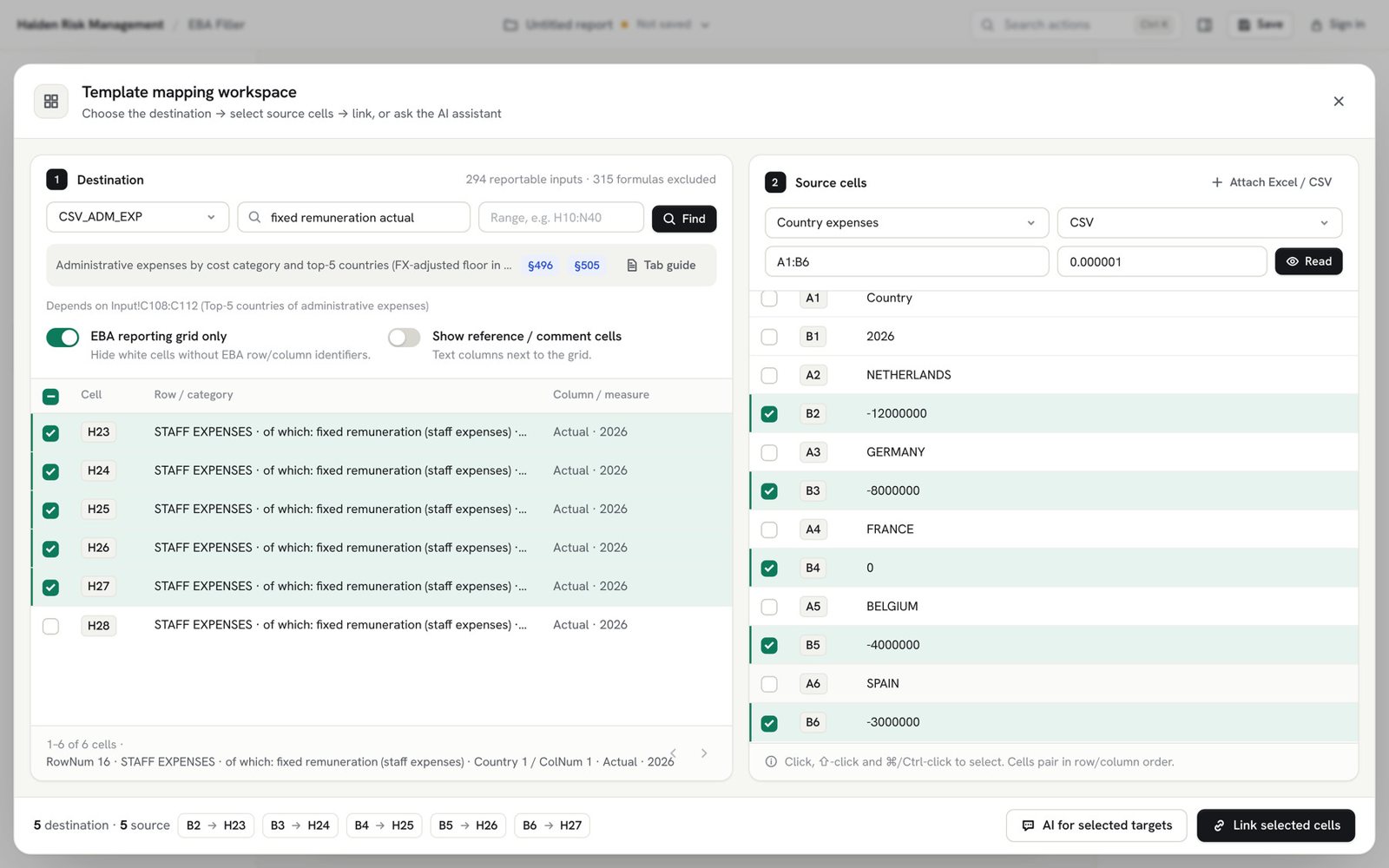Toggle EBA reporting grid only switch
1389x868 pixels.
(x=63, y=338)
